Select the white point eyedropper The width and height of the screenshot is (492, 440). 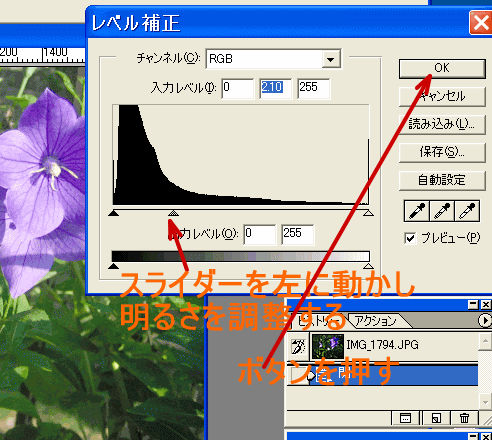tap(467, 211)
